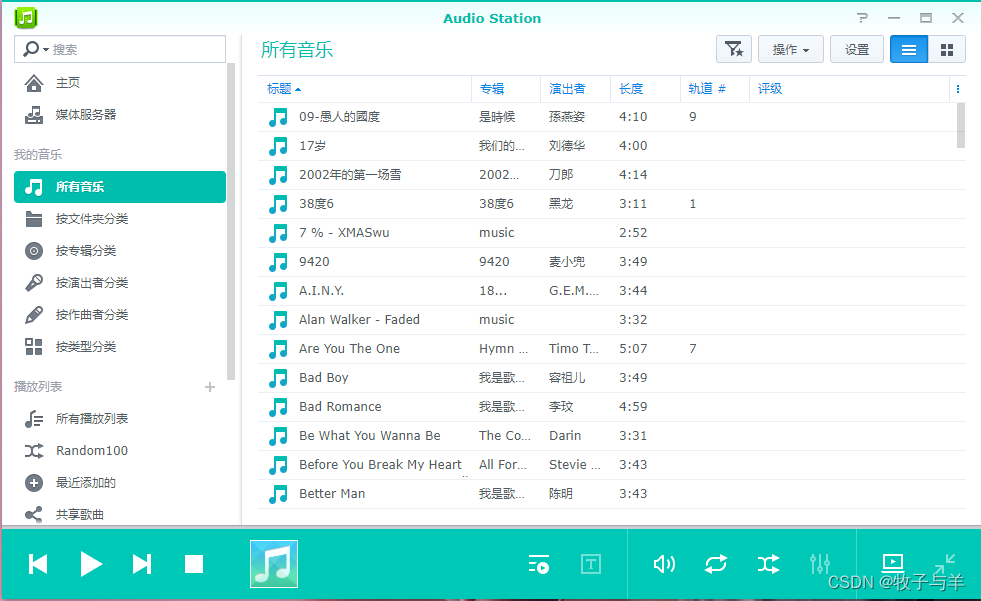Image resolution: width=981 pixels, height=601 pixels.
Task: Click the album art thumbnail in the player
Action: [x=273, y=564]
